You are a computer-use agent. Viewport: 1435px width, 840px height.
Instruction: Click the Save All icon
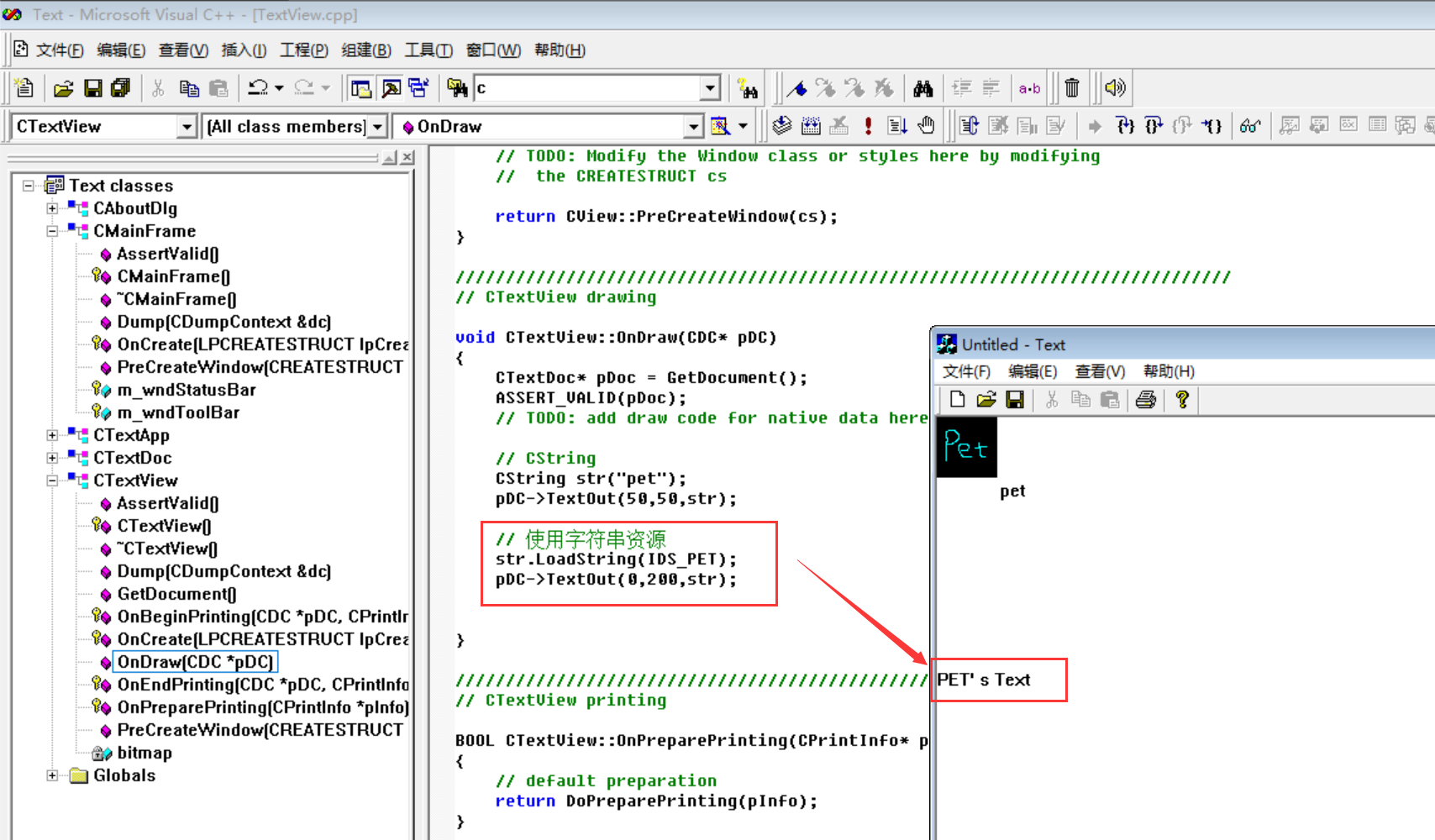click(121, 87)
